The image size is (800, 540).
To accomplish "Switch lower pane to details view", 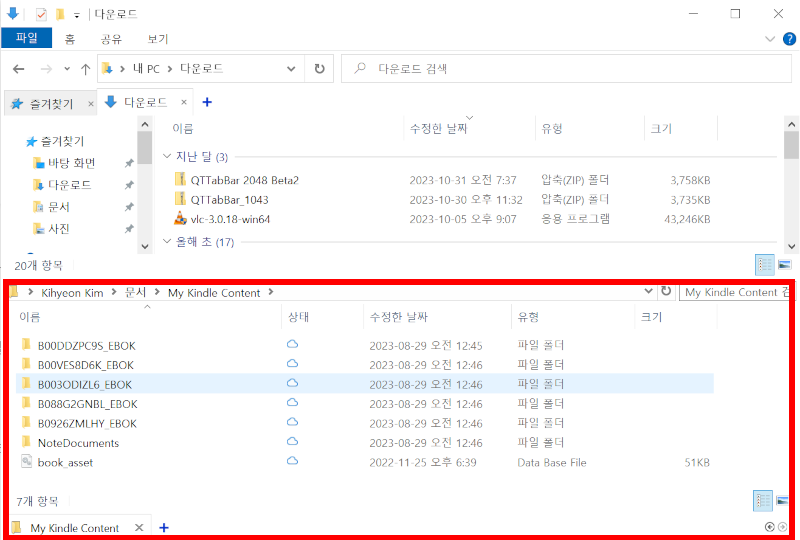I will pyautogui.click(x=762, y=501).
